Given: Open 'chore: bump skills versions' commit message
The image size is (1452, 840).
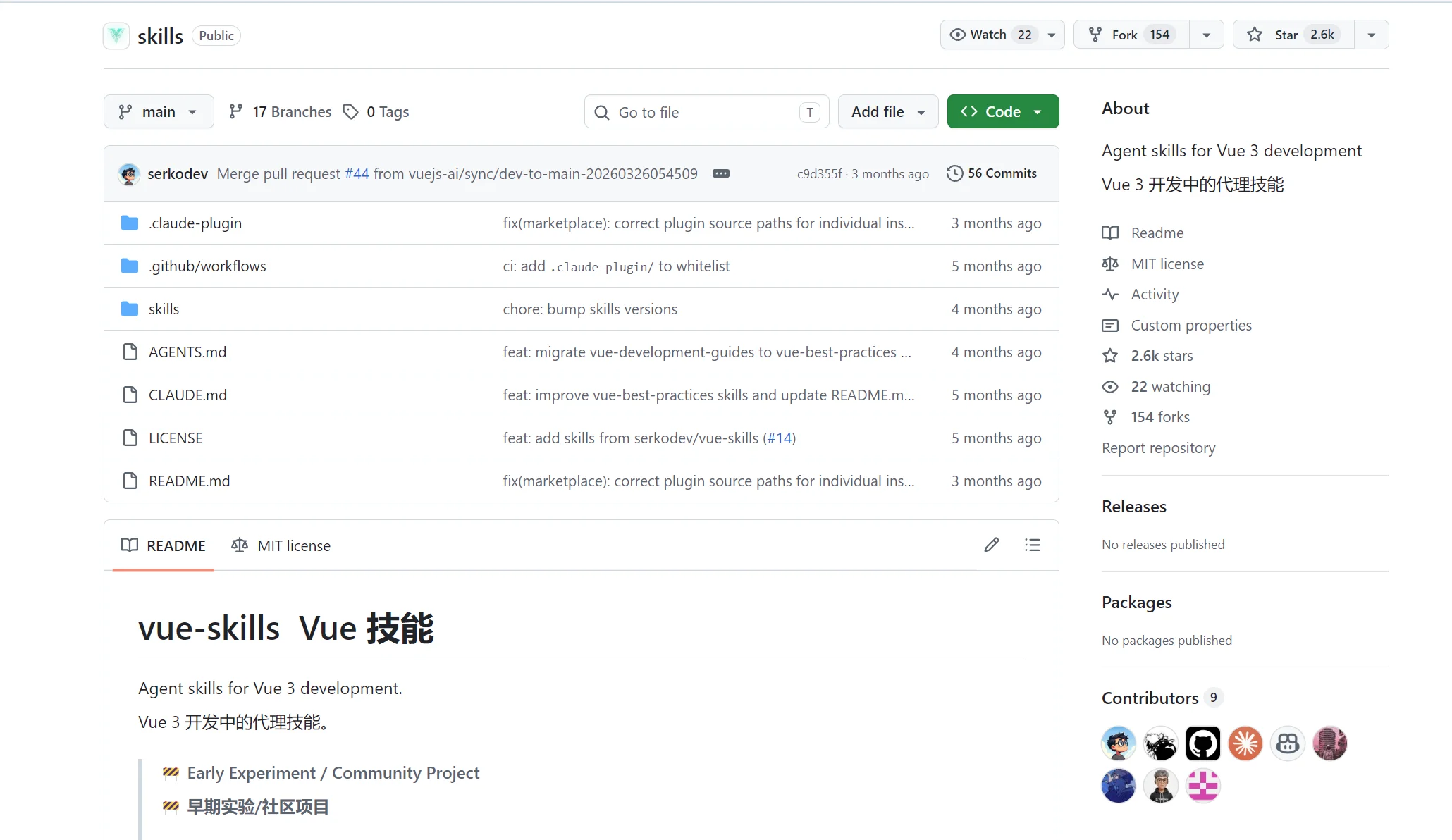Looking at the screenshot, I should click(590, 309).
